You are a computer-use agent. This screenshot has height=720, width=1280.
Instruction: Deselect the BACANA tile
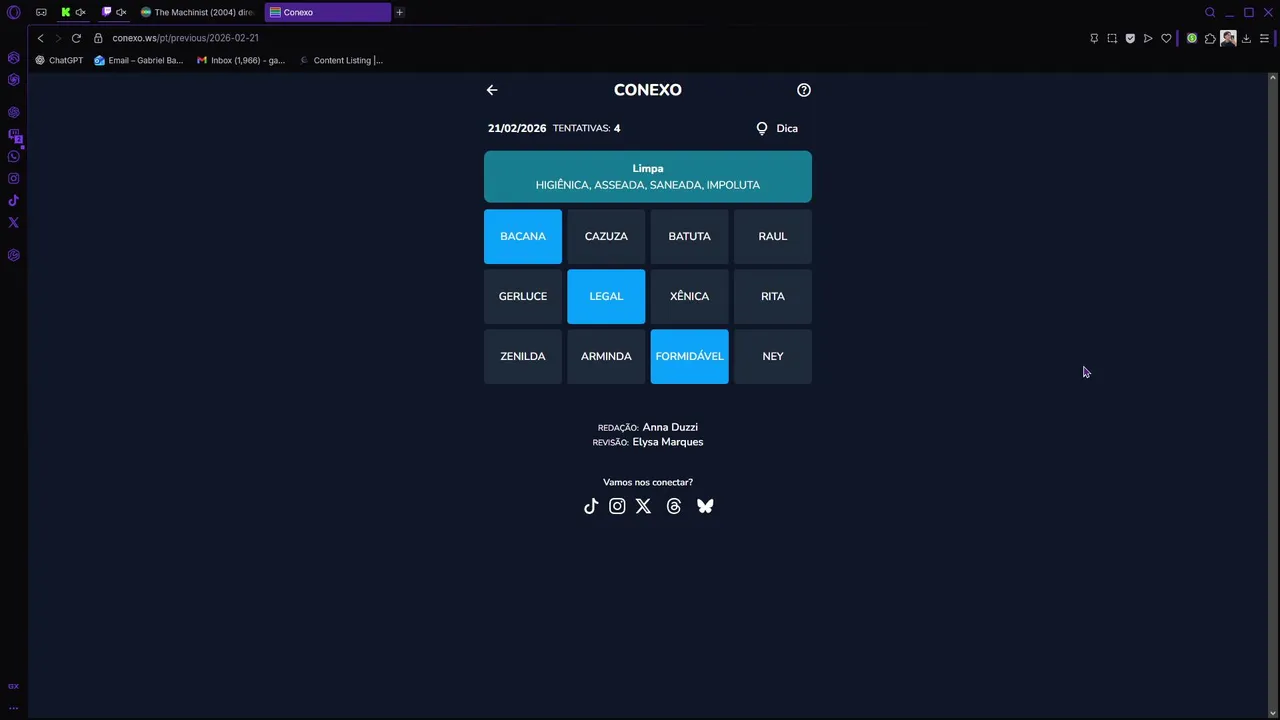pos(523,236)
